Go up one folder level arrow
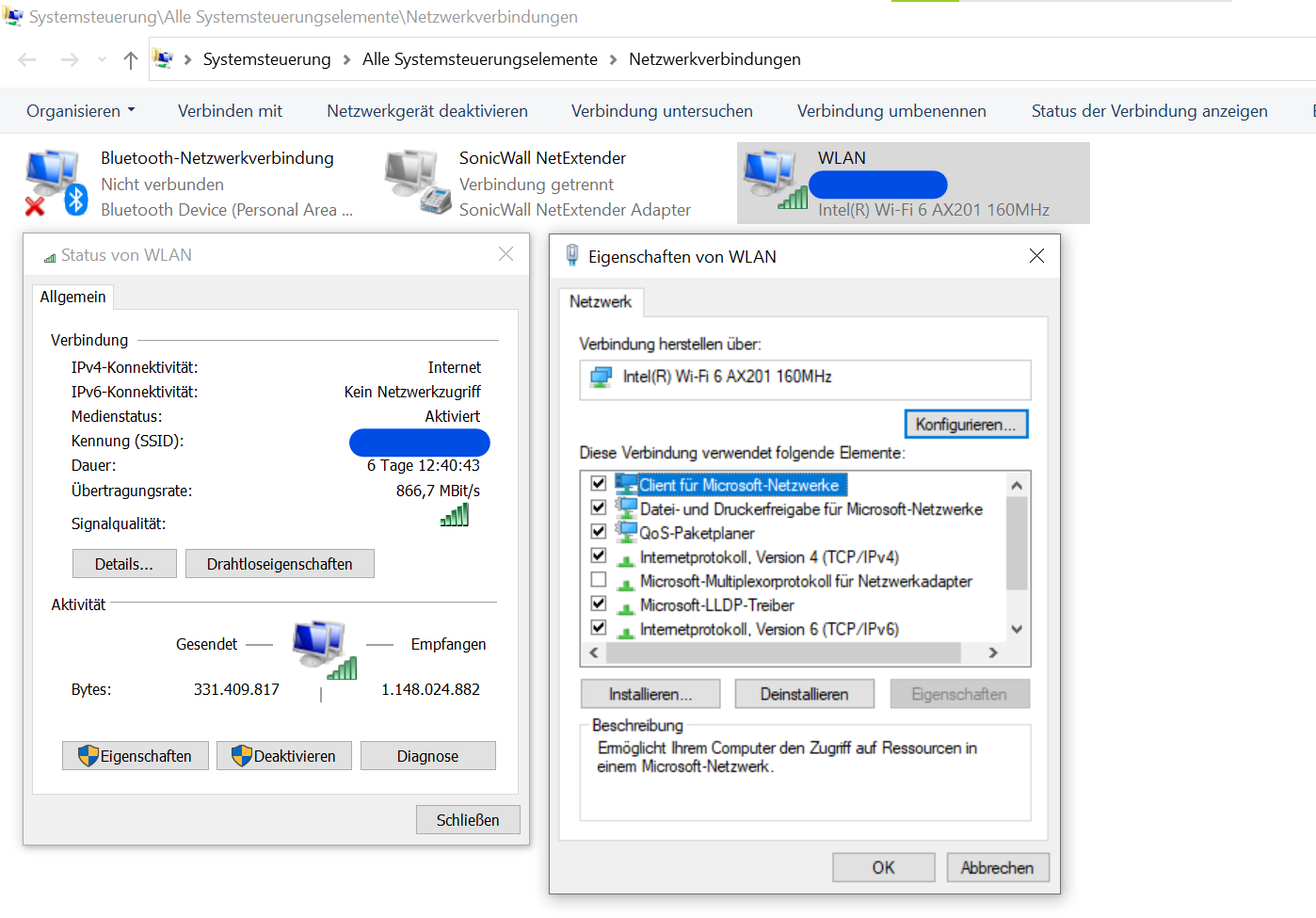The image size is (1316, 918). tap(131, 60)
